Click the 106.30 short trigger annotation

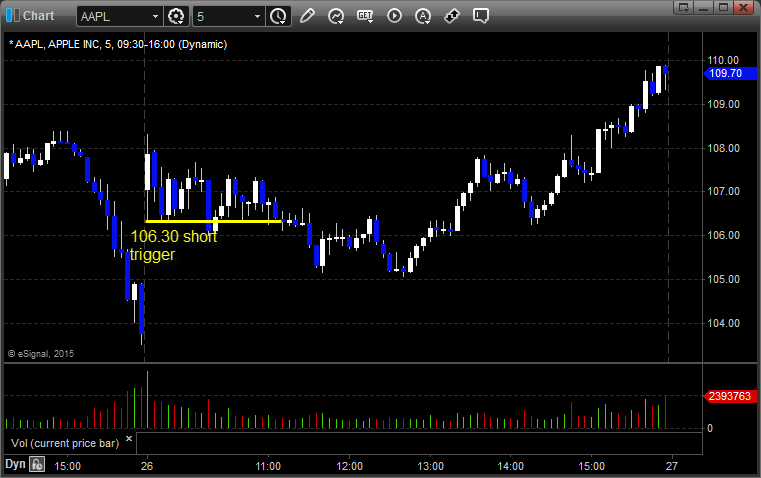tap(173, 245)
